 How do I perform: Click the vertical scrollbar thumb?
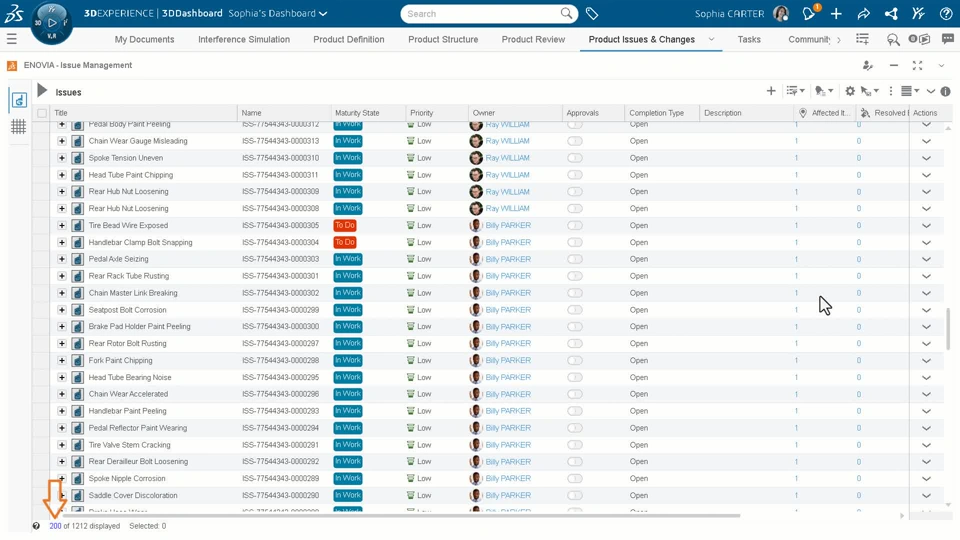pos(948,329)
